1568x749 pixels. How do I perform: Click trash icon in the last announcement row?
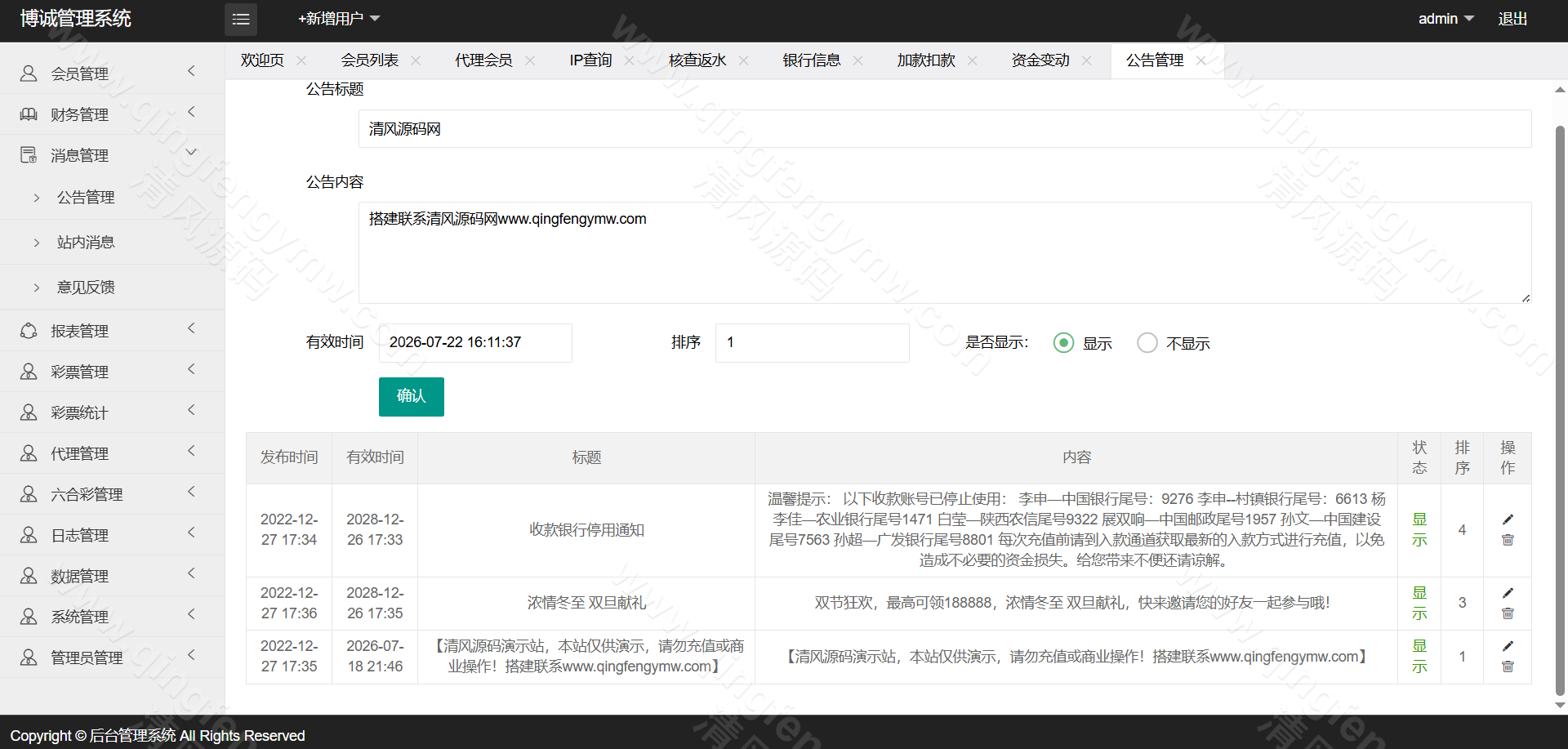[1508, 667]
